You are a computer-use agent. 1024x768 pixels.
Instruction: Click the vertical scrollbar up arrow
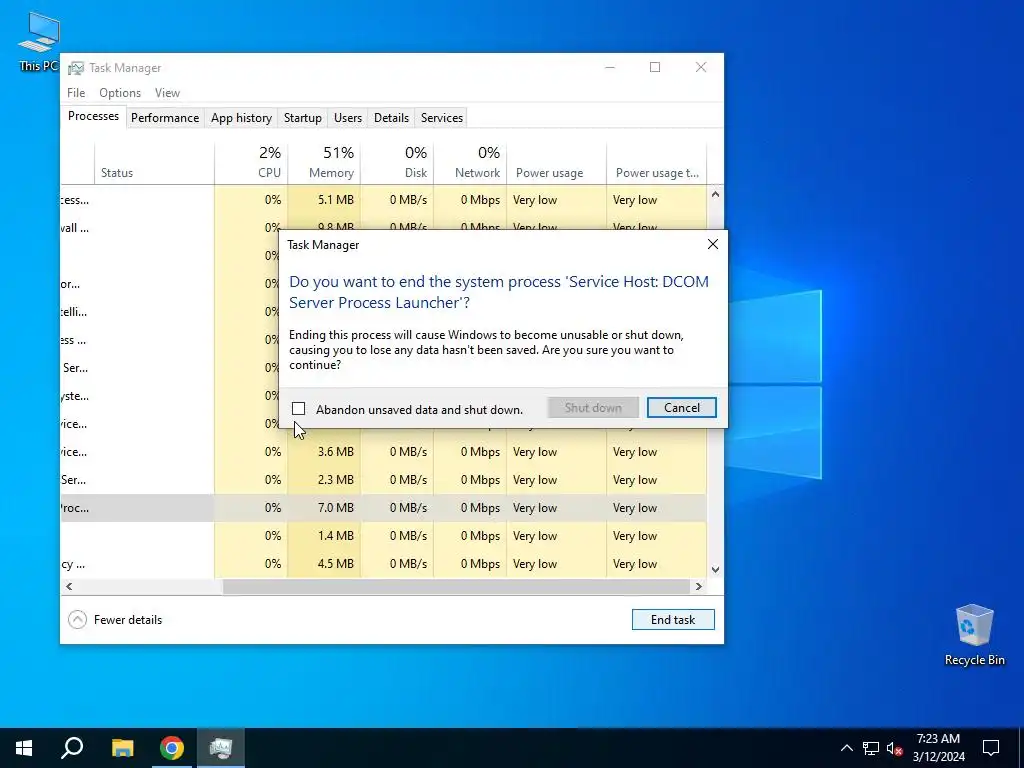pyautogui.click(x=715, y=194)
